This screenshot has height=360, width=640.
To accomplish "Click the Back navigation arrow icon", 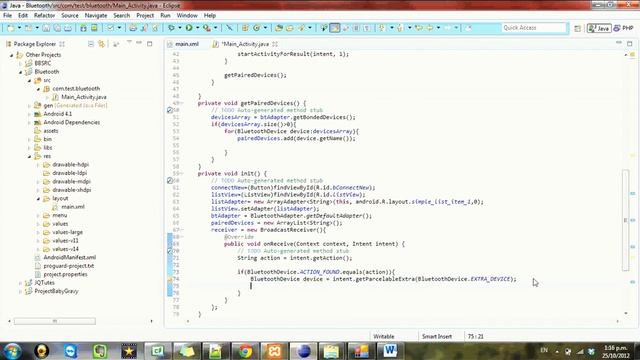I will coord(430,28).
